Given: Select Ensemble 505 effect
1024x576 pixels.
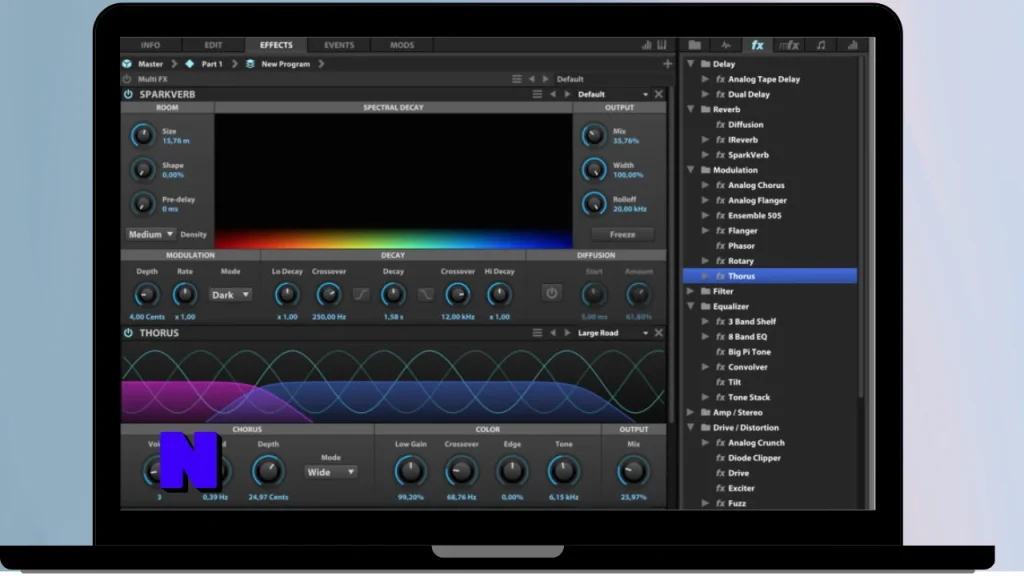Looking at the screenshot, I should (754, 216).
